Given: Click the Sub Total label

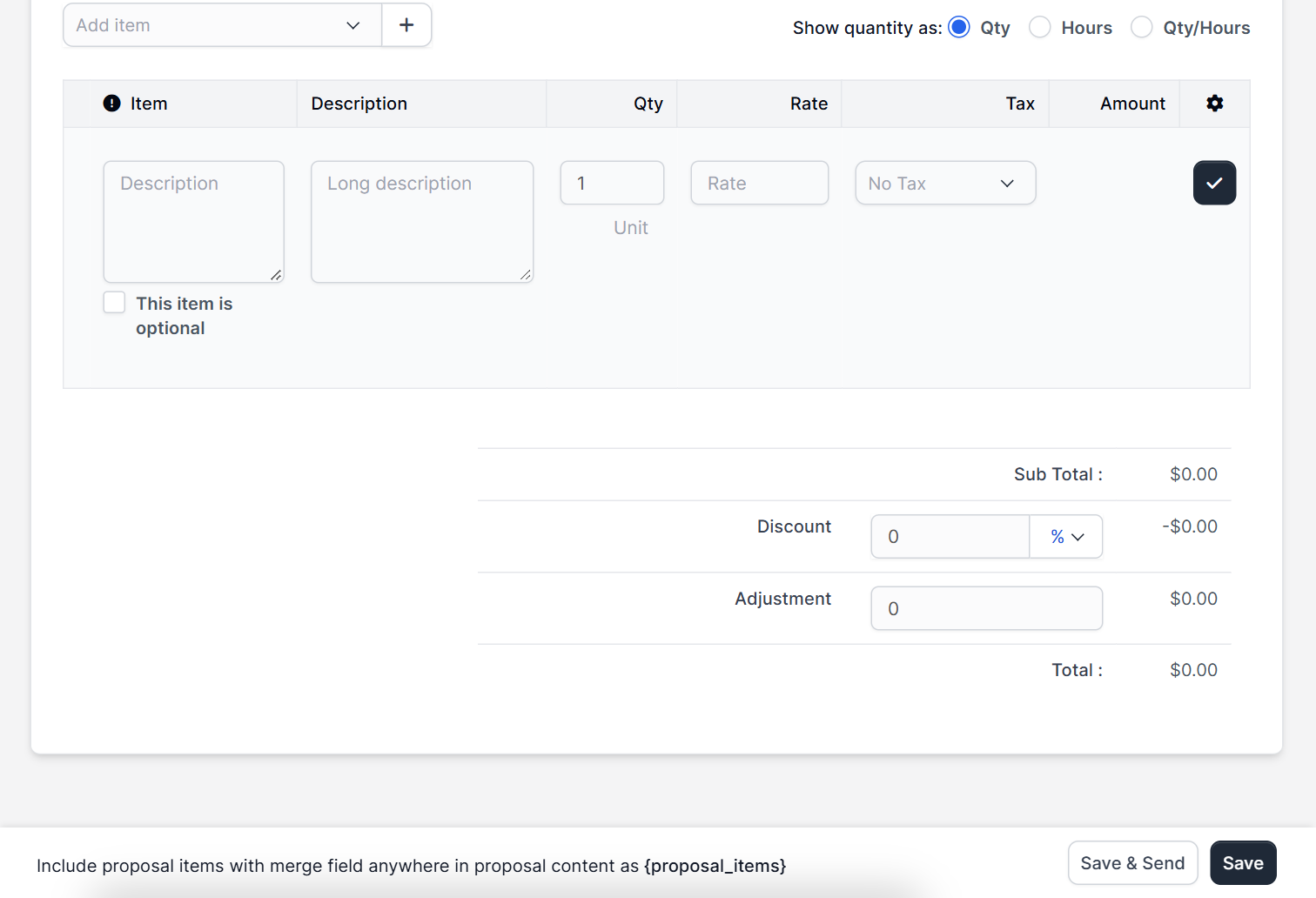Looking at the screenshot, I should (1058, 474).
